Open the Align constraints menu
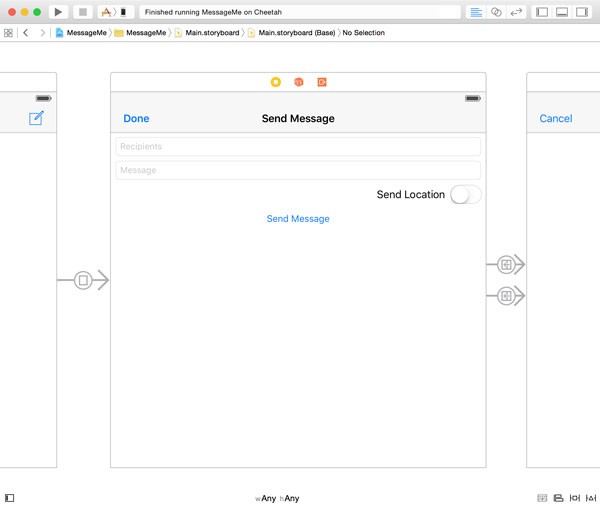 [x=559, y=498]
